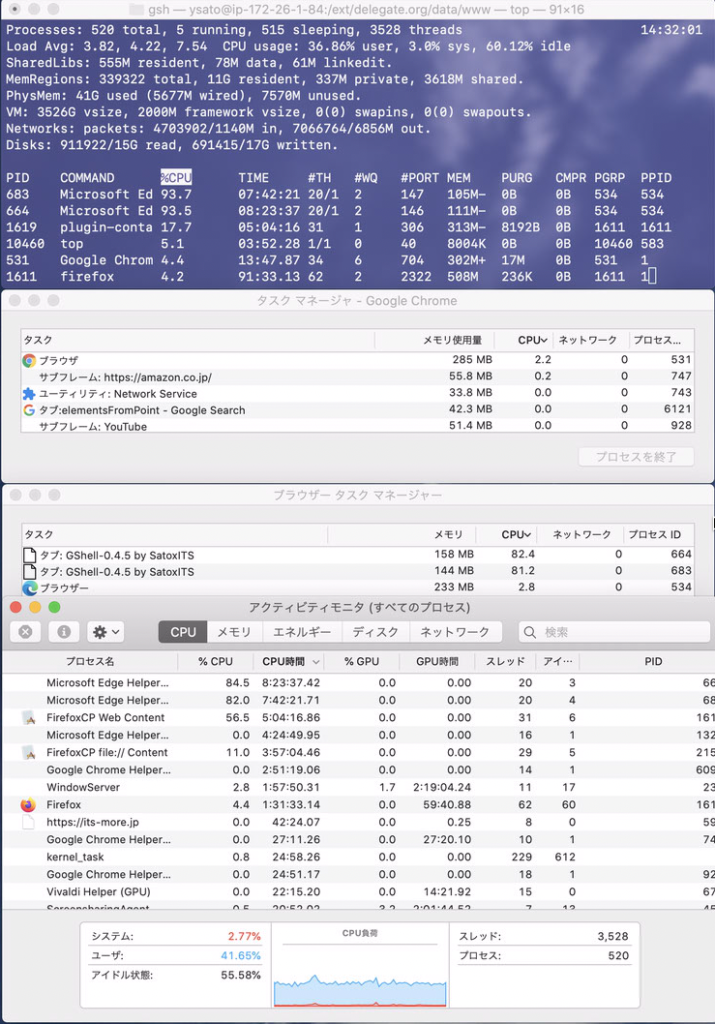Click the プロセスを終了 button
This screenshot has width=715, height=1024.
coord(636,456)
